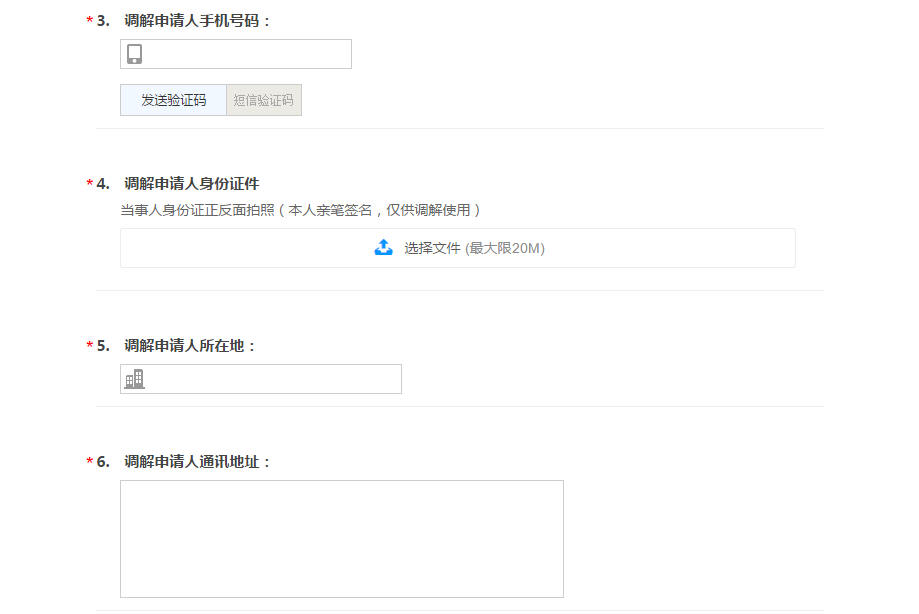Click the blue upload cloud icon

383,248
